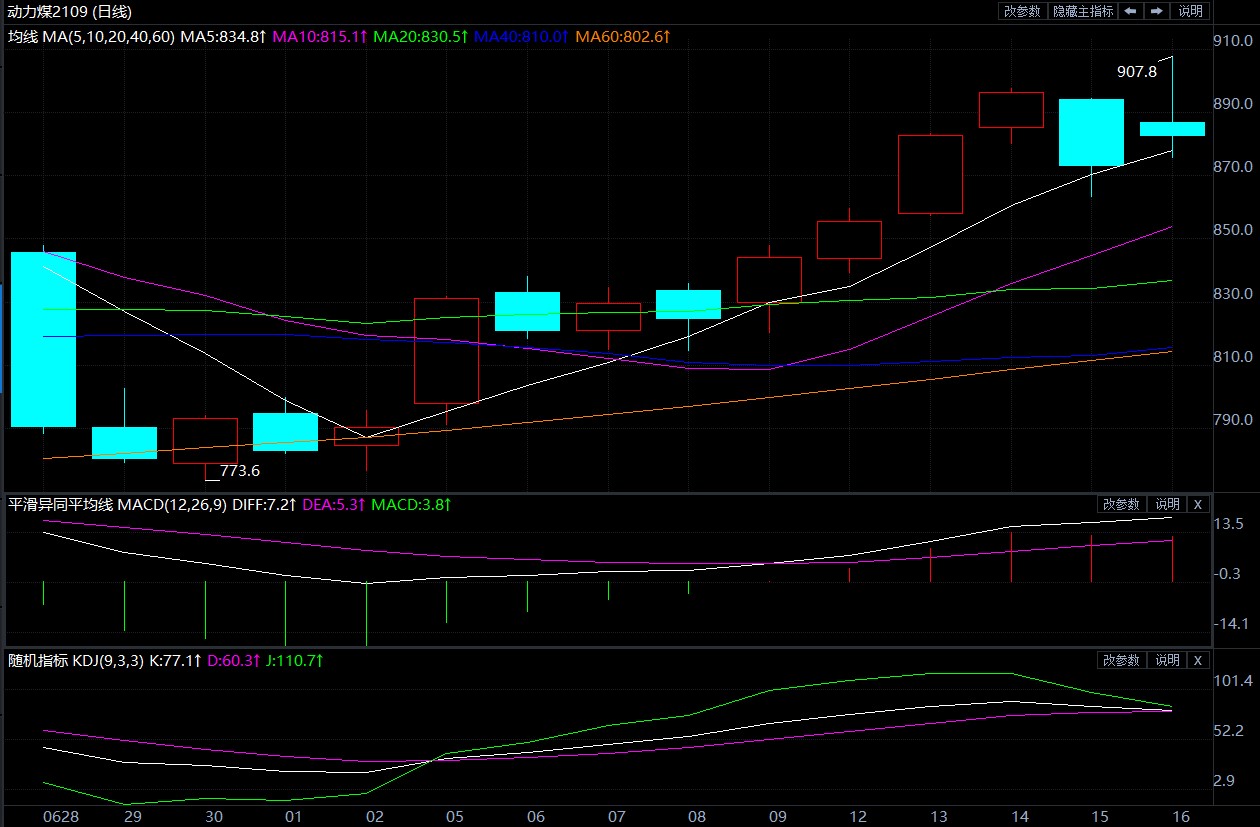Image resolution: width=1260 pixels, height=827 pixels.
Task: Click the 动力煤2109 (日线) chart title
Action: pos(69,12)
